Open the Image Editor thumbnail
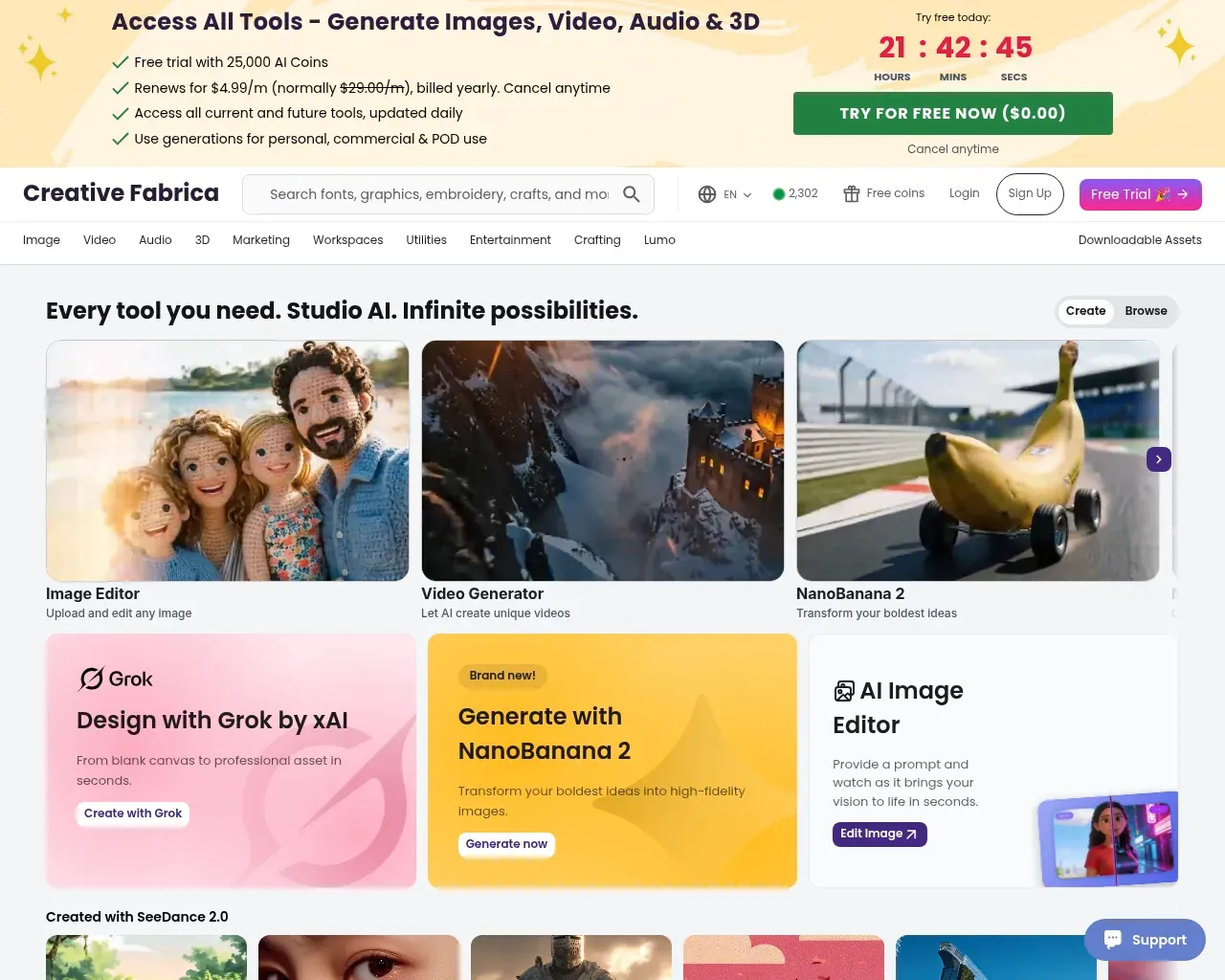This screenshot has height=980, width=1225. [228, 460]
